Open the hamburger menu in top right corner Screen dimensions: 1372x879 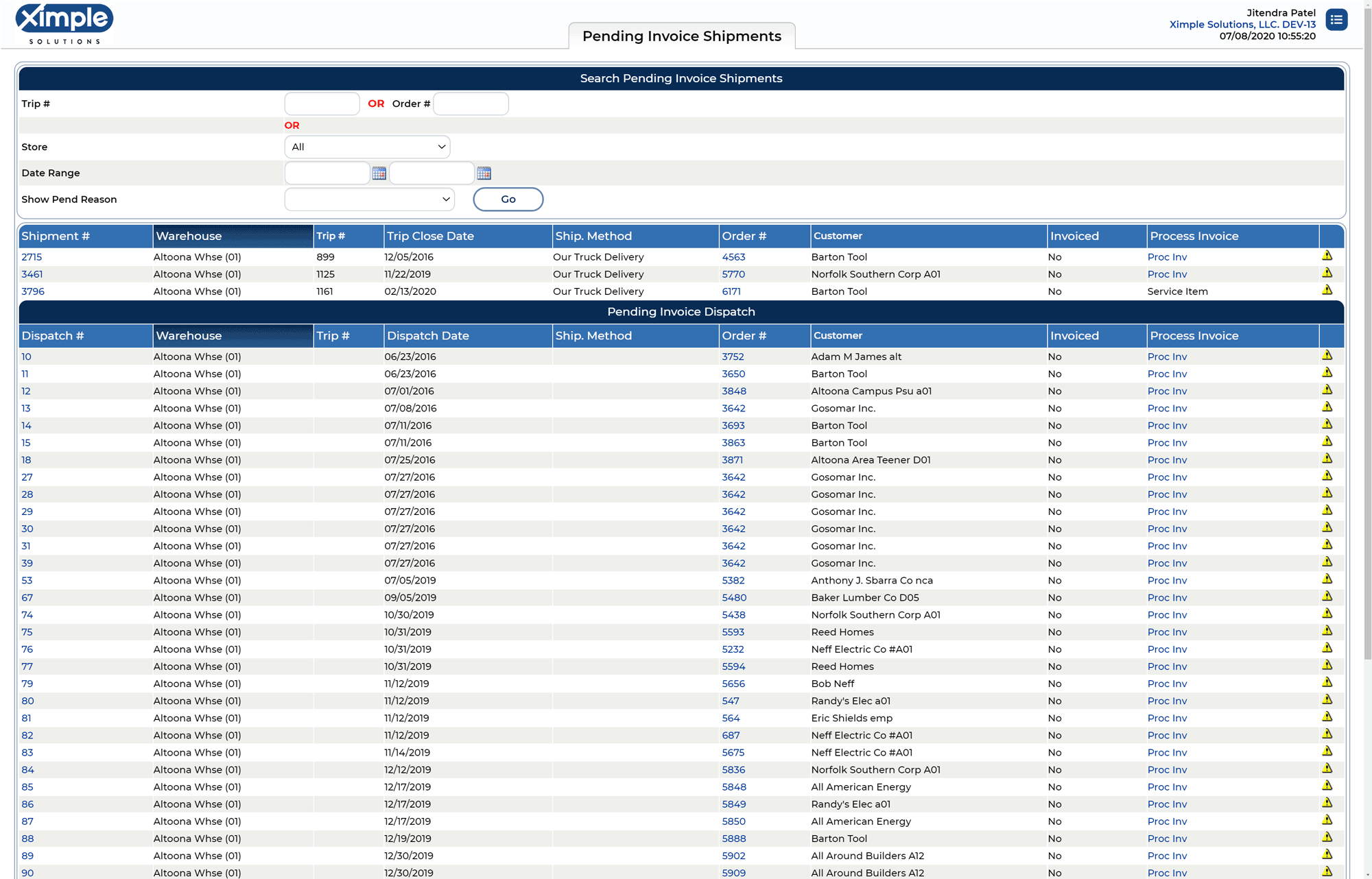(x=1336, y=20)
